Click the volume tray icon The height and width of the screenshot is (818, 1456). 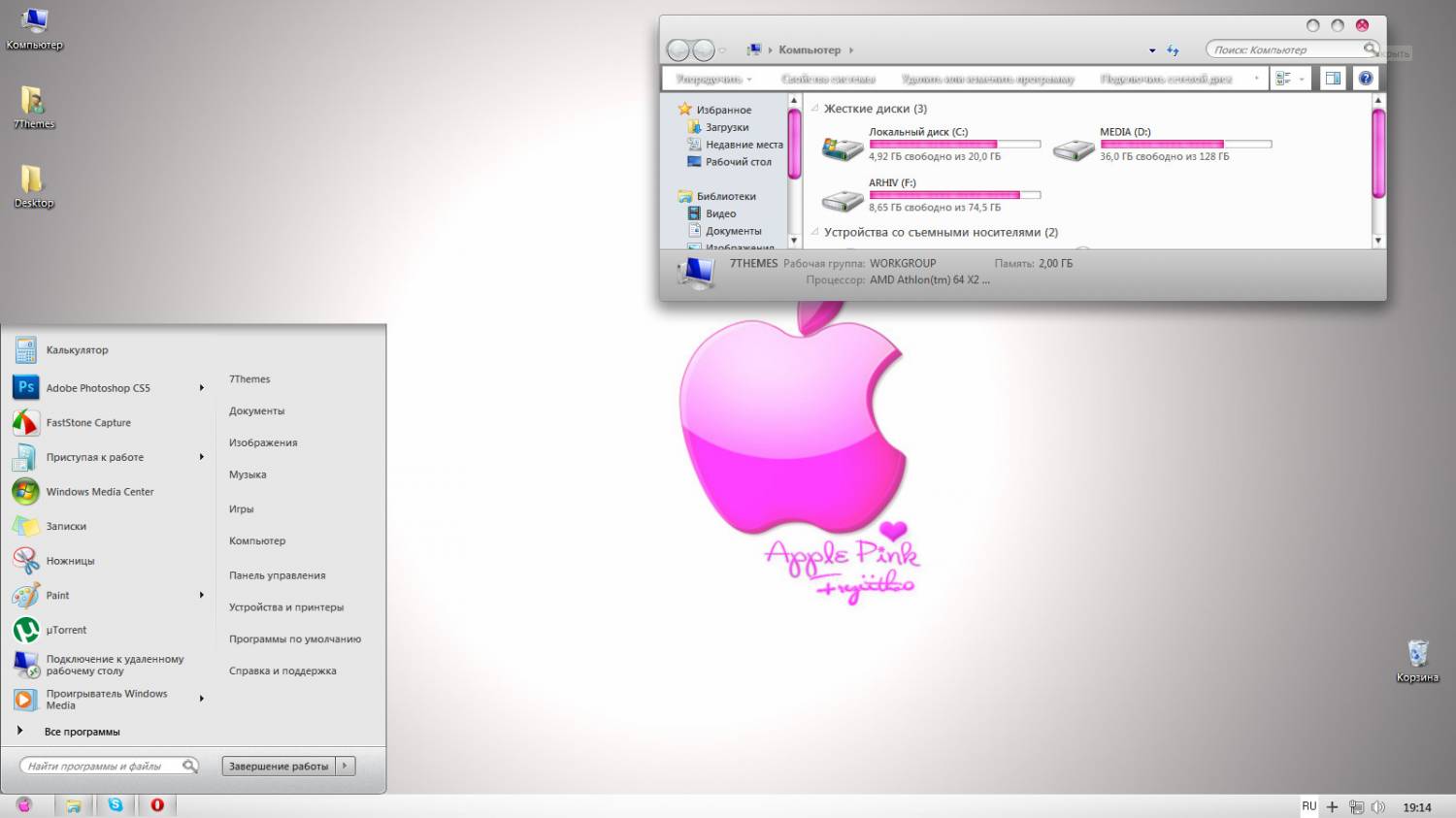[x=1378, y=807]
